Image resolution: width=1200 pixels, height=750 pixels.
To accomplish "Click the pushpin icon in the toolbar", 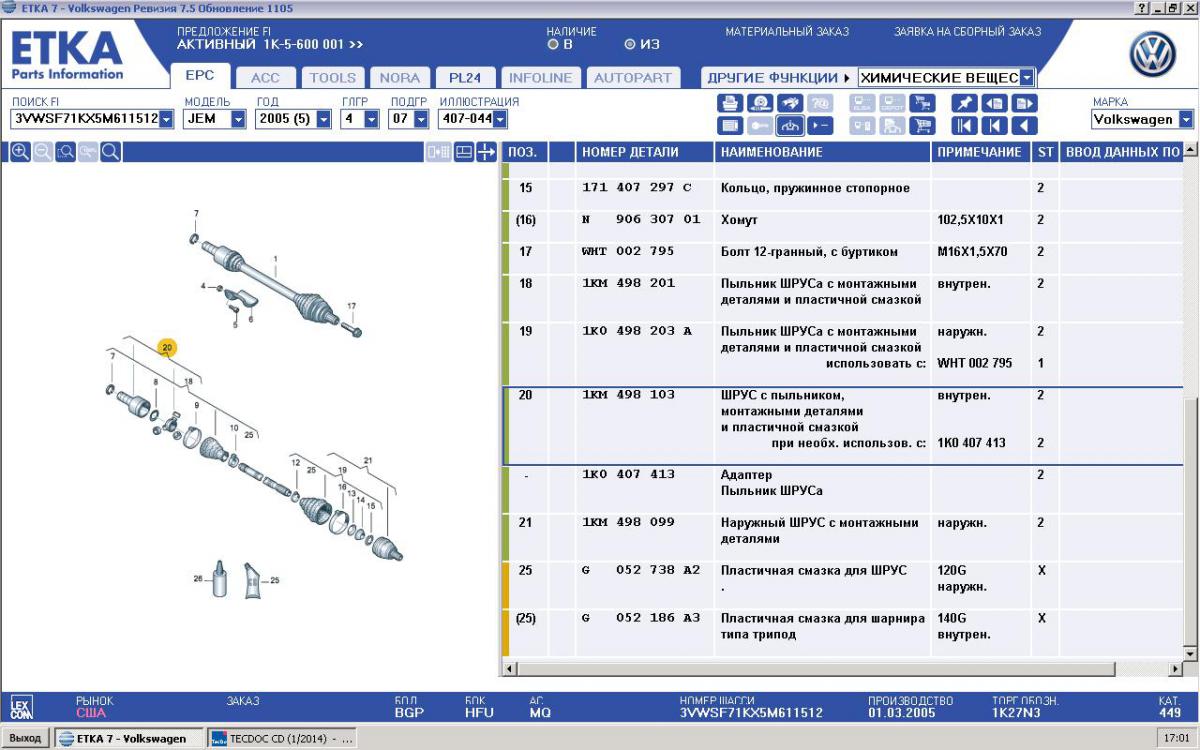I will coord(964,103).
